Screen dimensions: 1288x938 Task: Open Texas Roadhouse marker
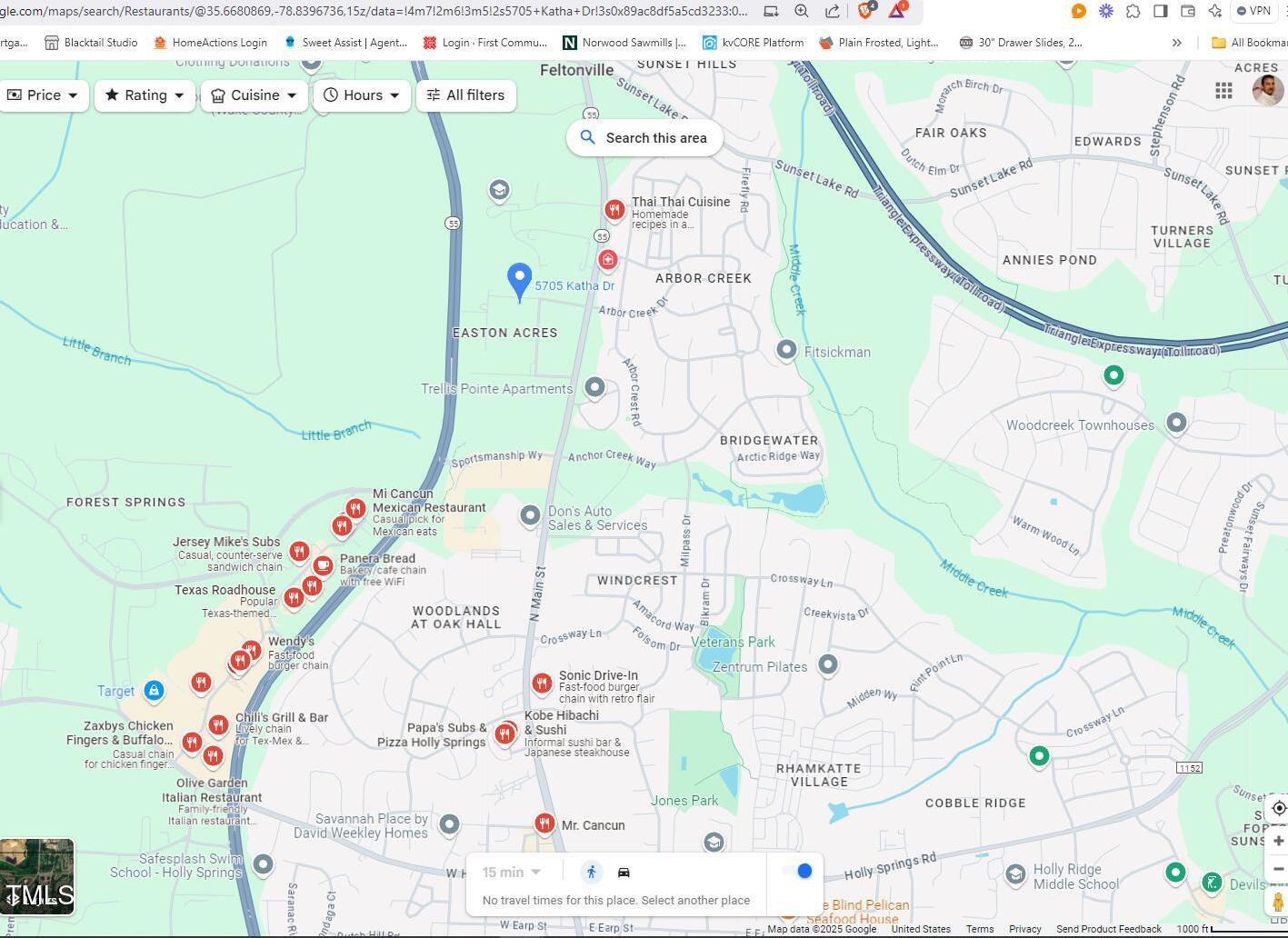point(293,597)
